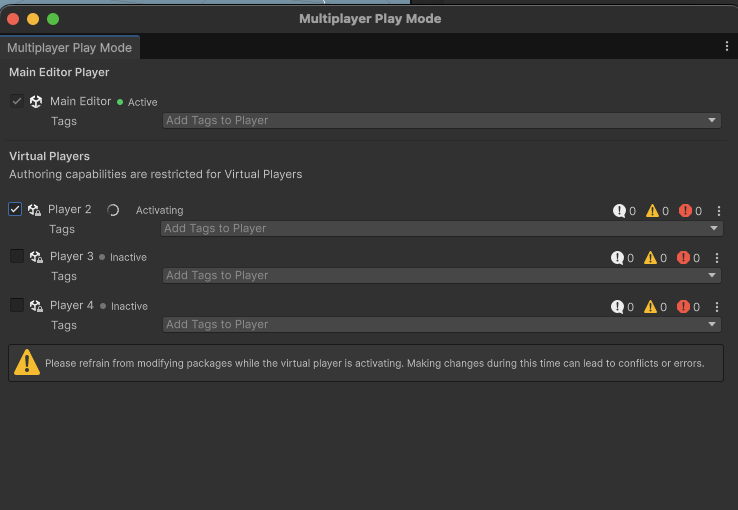
Task: Click the authoring capabilities restricted text
Action: click(156, 175)
